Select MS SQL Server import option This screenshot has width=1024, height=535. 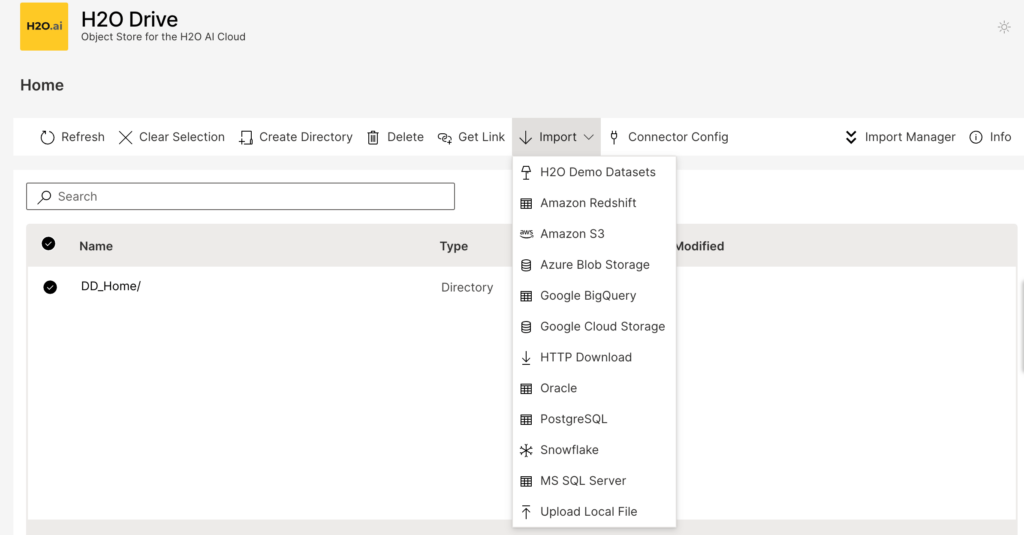[594, 481]
